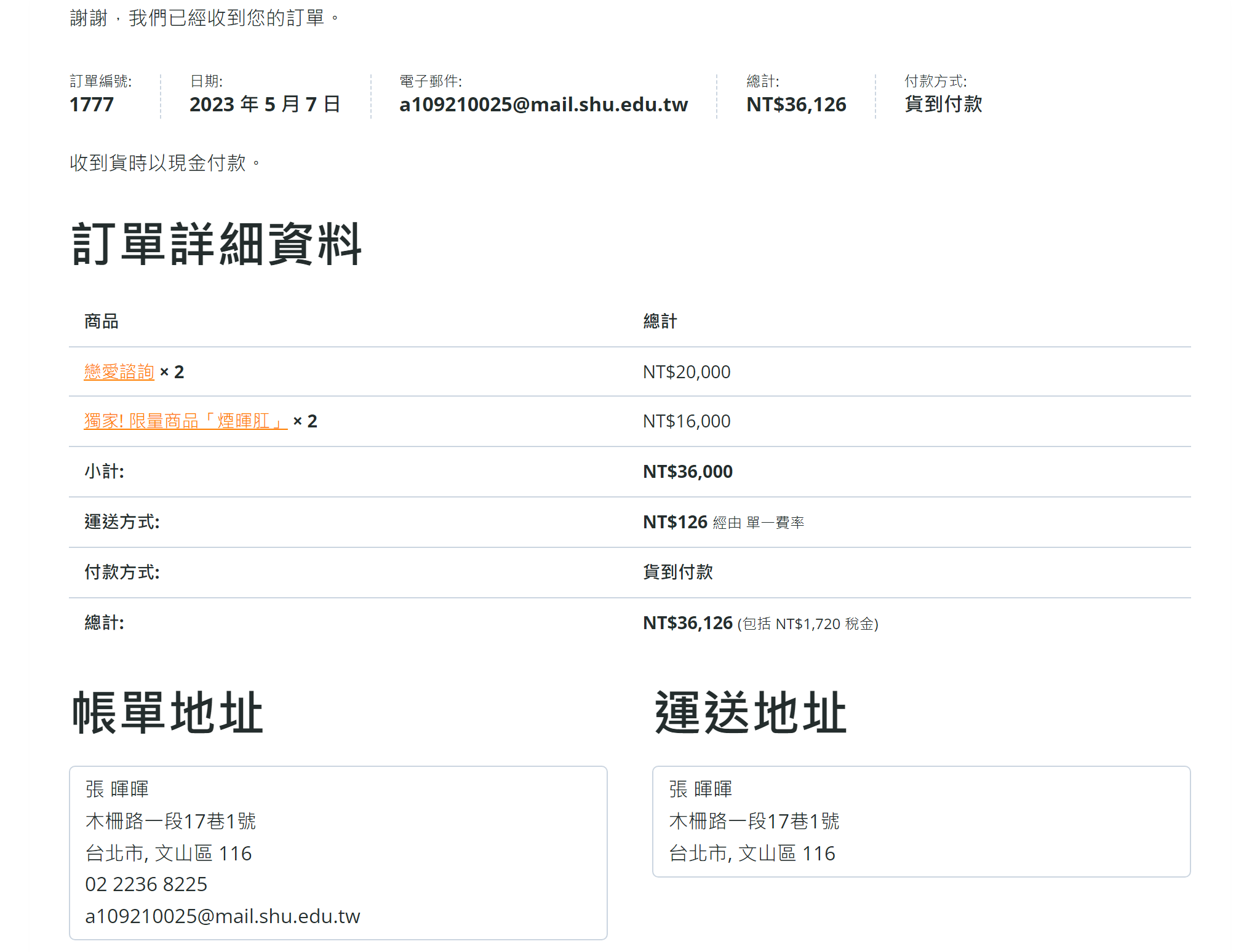Click the 運送地址 heading
Image resolution: width=1260 pixels, height=952 pixels.
click(x=751, y=713)
